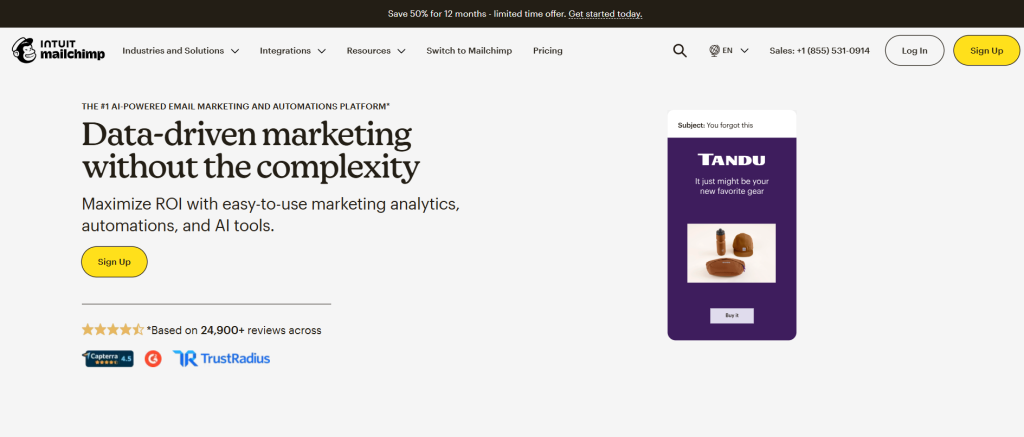Click the product image in email preview
1024x437 pixels.
coord(731,253)
